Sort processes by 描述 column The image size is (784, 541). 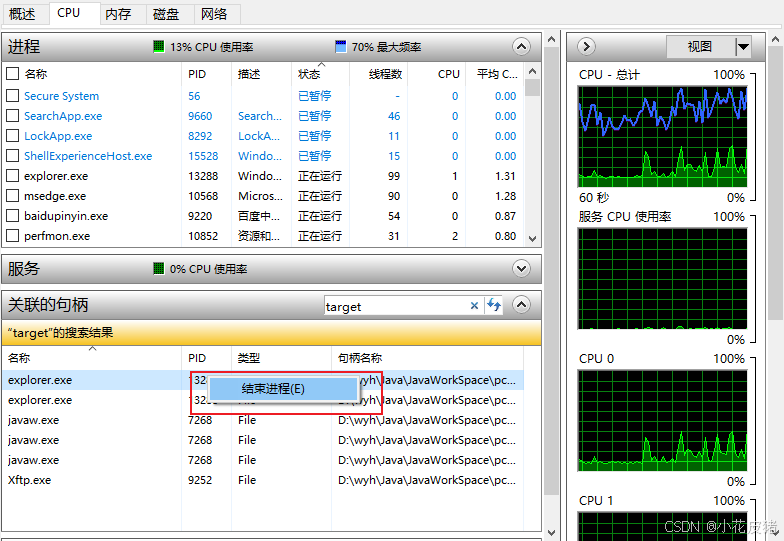coord(249,74)
